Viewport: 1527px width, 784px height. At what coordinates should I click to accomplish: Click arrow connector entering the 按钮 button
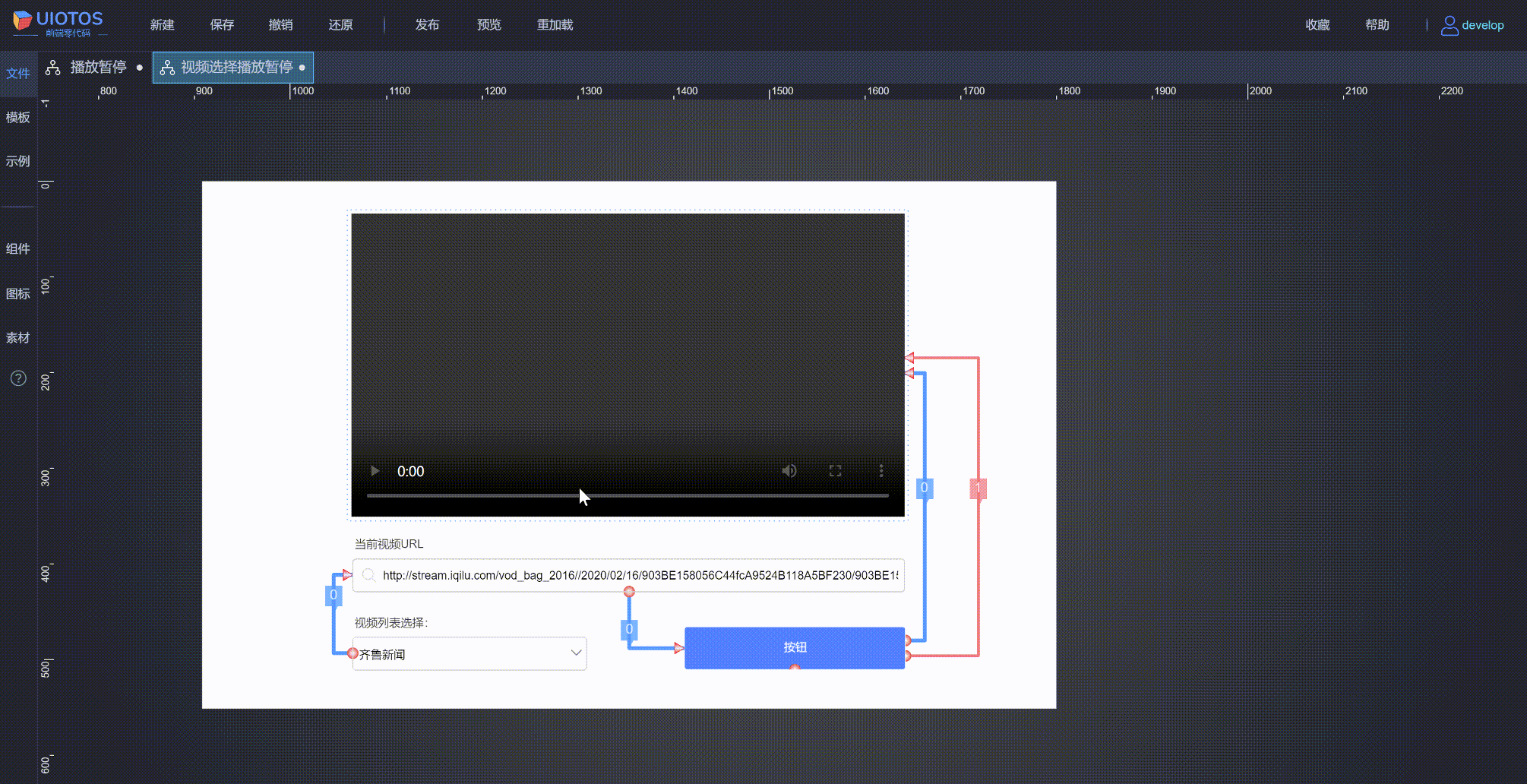(679, 648)
